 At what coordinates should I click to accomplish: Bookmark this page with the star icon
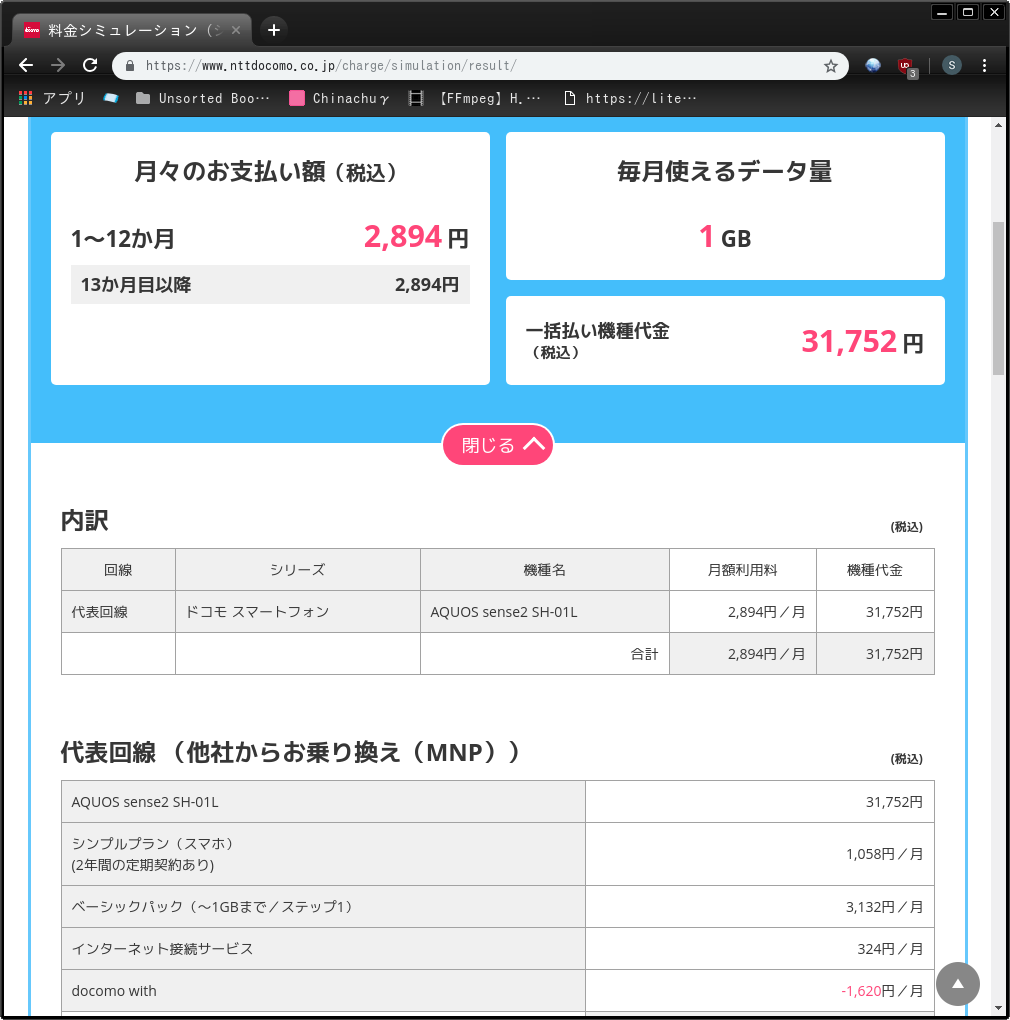coord(831,66)
